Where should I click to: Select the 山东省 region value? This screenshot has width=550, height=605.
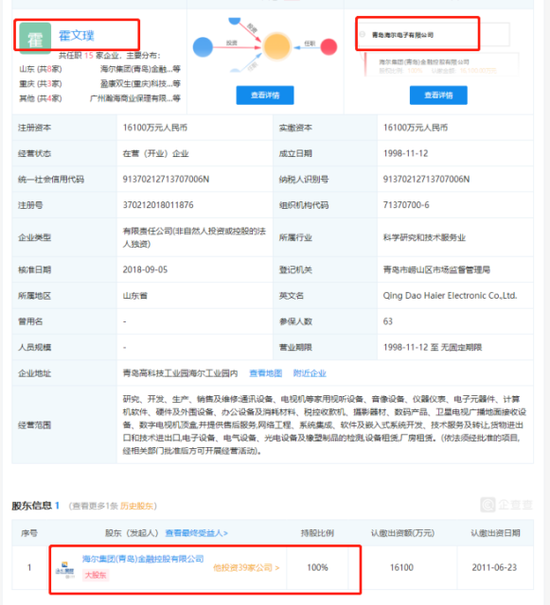(x=135, y=296)
